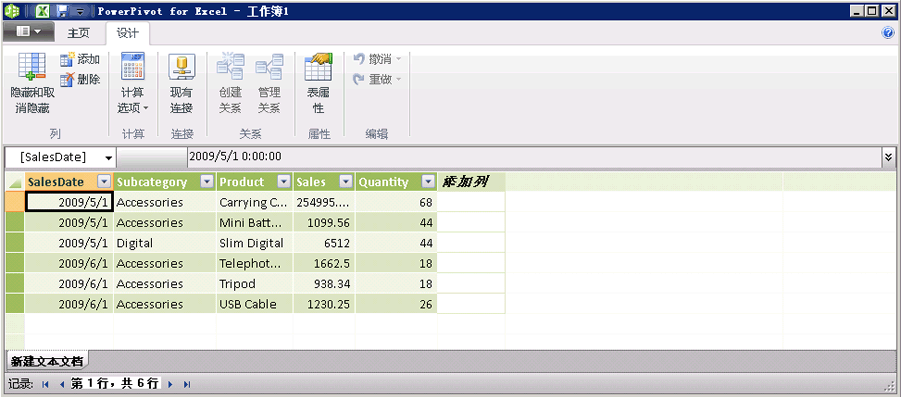The width and height of the screenshot is (901, 397).
Task: Click the 添加列 column header
Action: [x=471, y=182]
